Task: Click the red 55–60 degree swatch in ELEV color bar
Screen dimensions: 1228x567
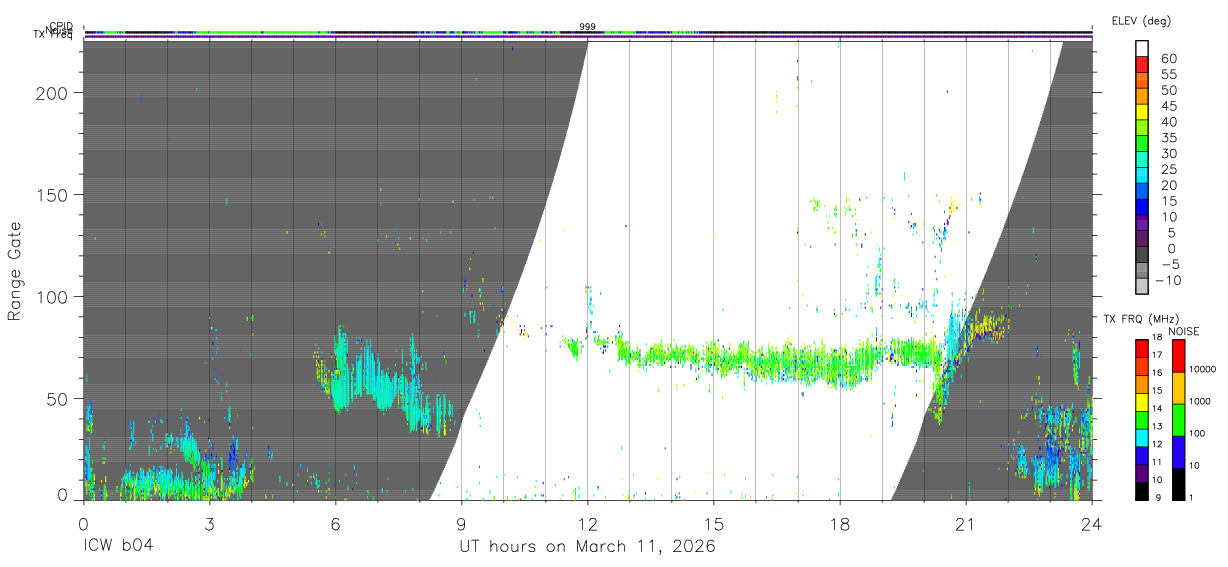Action: pyautogui.click(x=1142, y=64)
